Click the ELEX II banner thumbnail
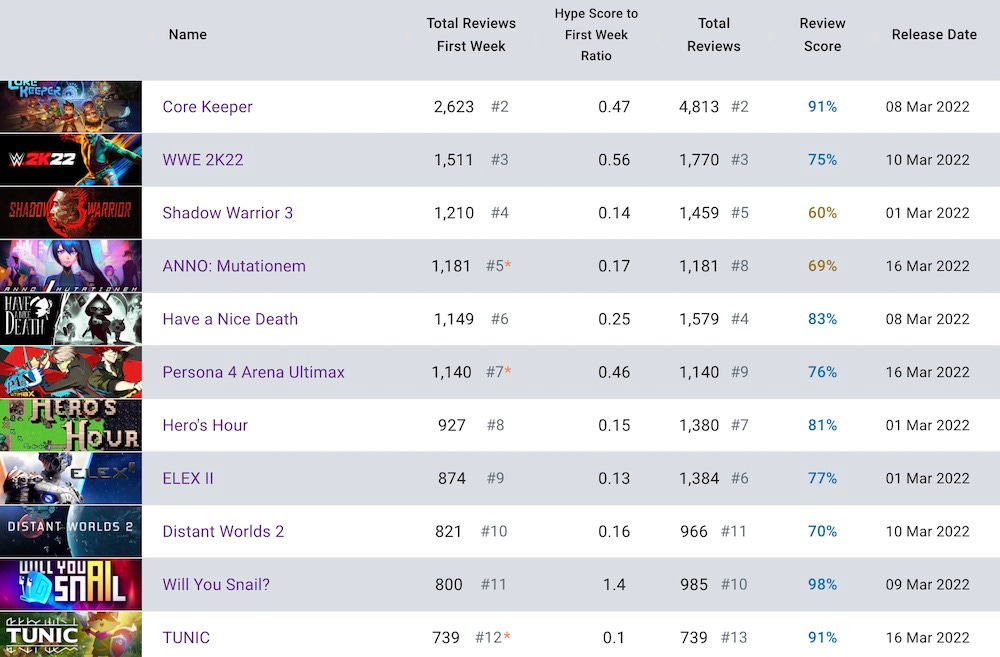Screen dimensions: 1000x657 click(71, 478)
